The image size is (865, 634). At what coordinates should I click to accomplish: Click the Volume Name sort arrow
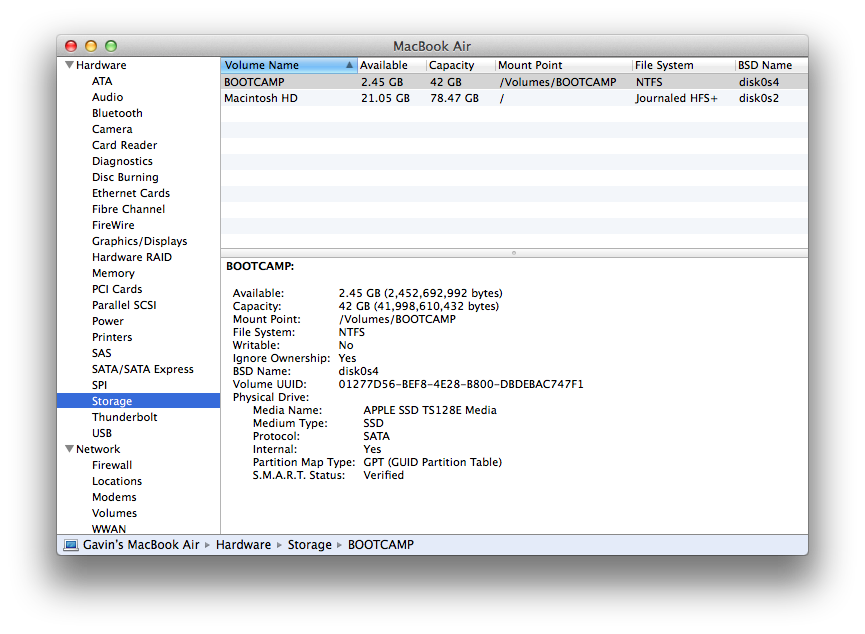pyautogui.click(x=349, y=65)
